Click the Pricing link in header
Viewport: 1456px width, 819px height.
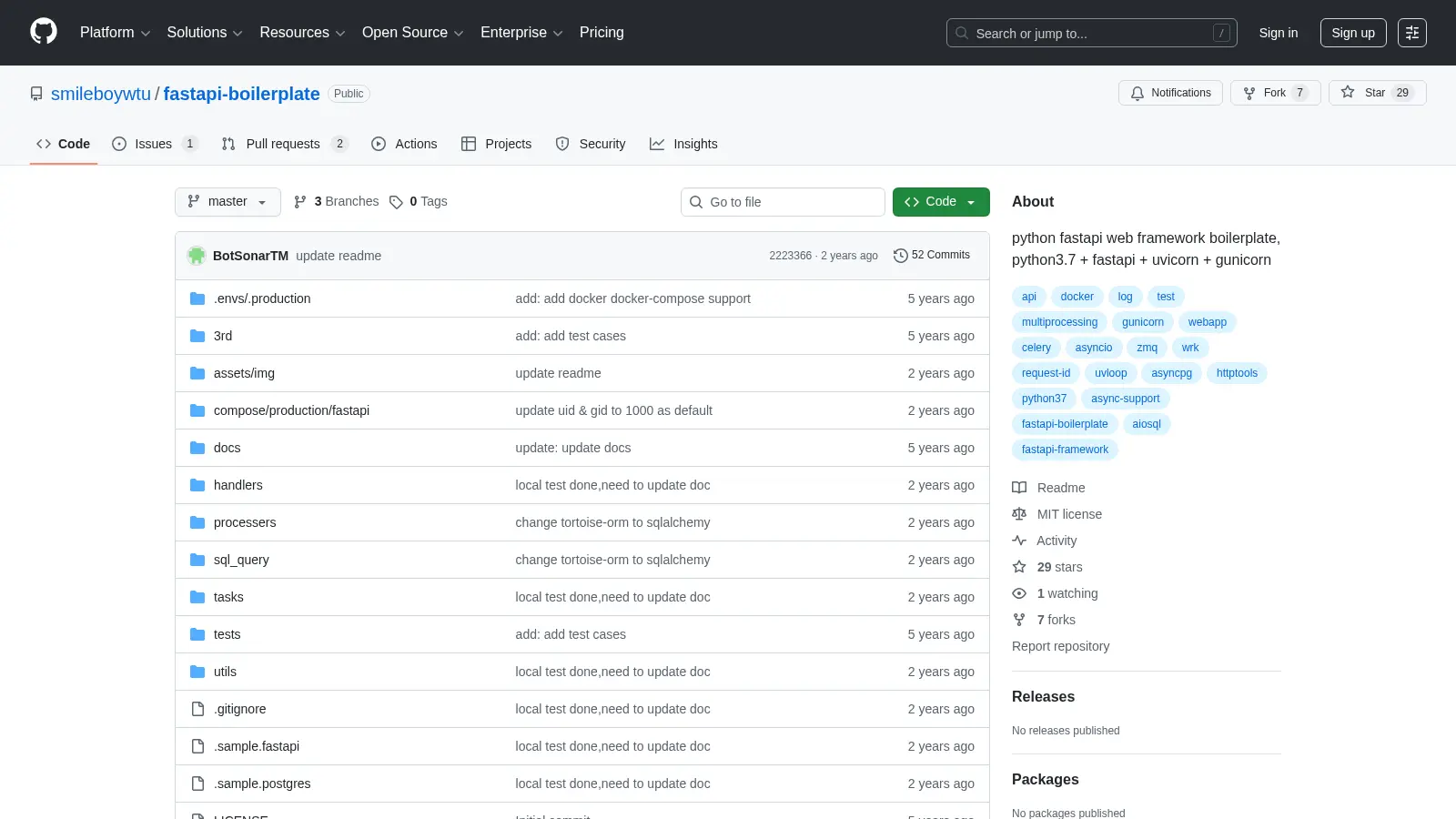tap(602, 33)
